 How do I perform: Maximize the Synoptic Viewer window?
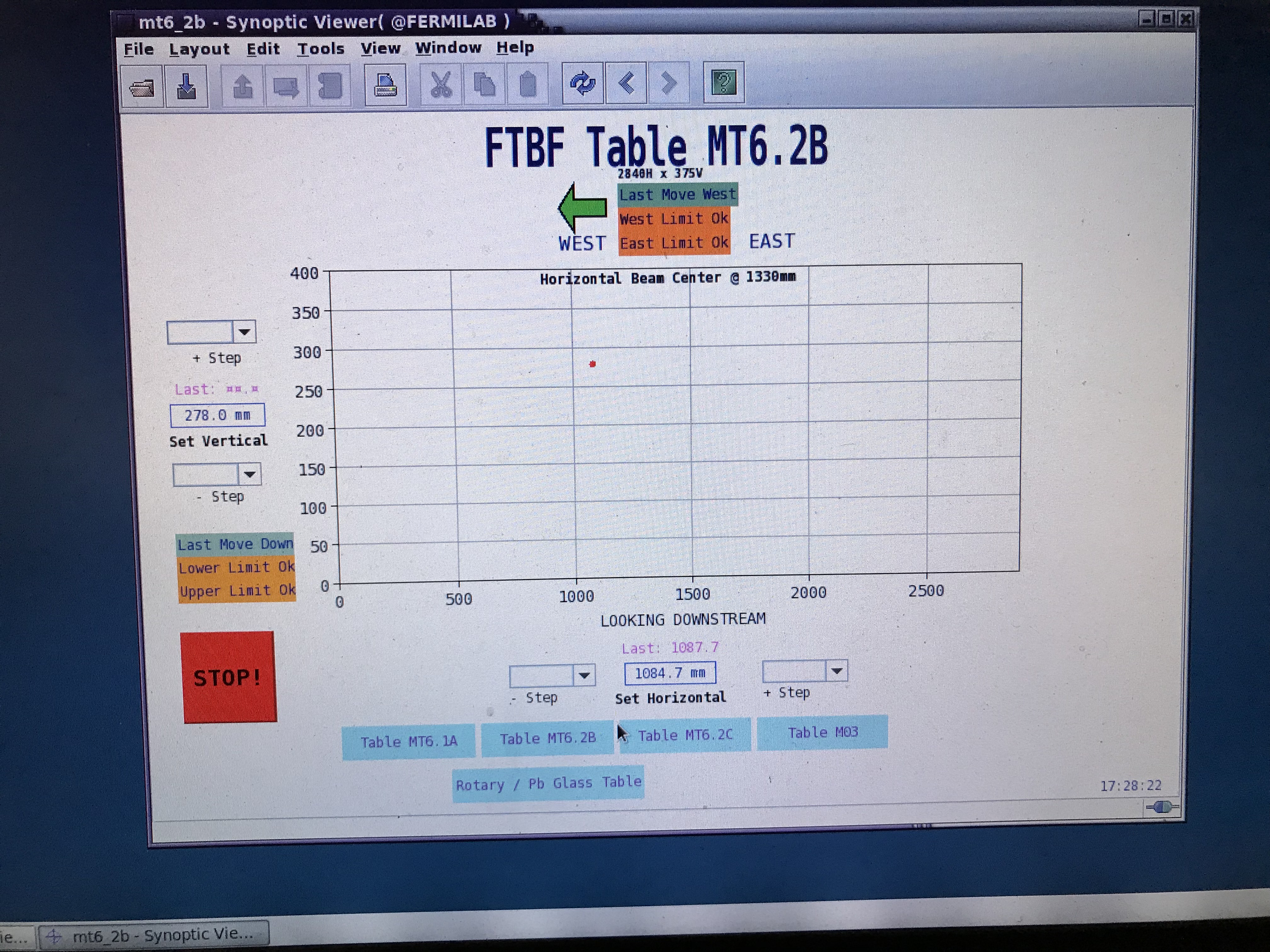(1167, 19)
